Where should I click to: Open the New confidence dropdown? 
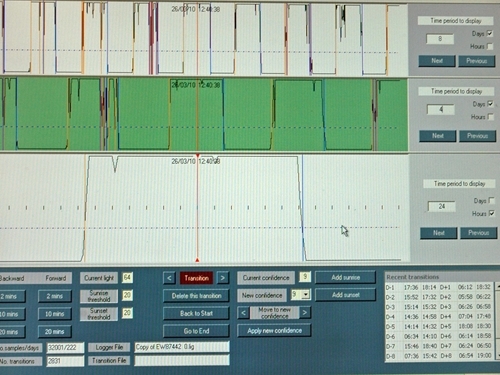point(306,294)
